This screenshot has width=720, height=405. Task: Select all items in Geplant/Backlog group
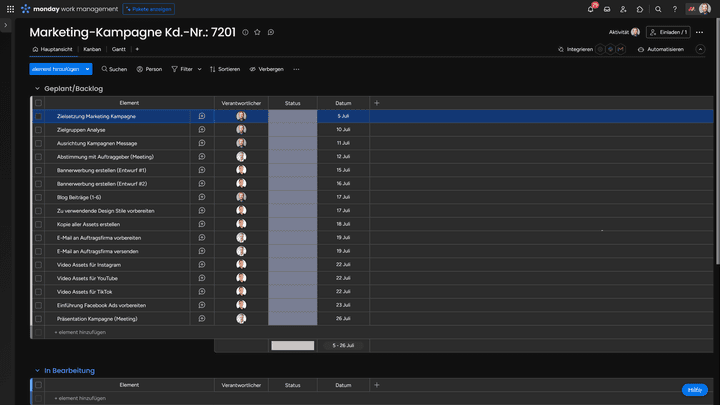[x=39, y=103]
